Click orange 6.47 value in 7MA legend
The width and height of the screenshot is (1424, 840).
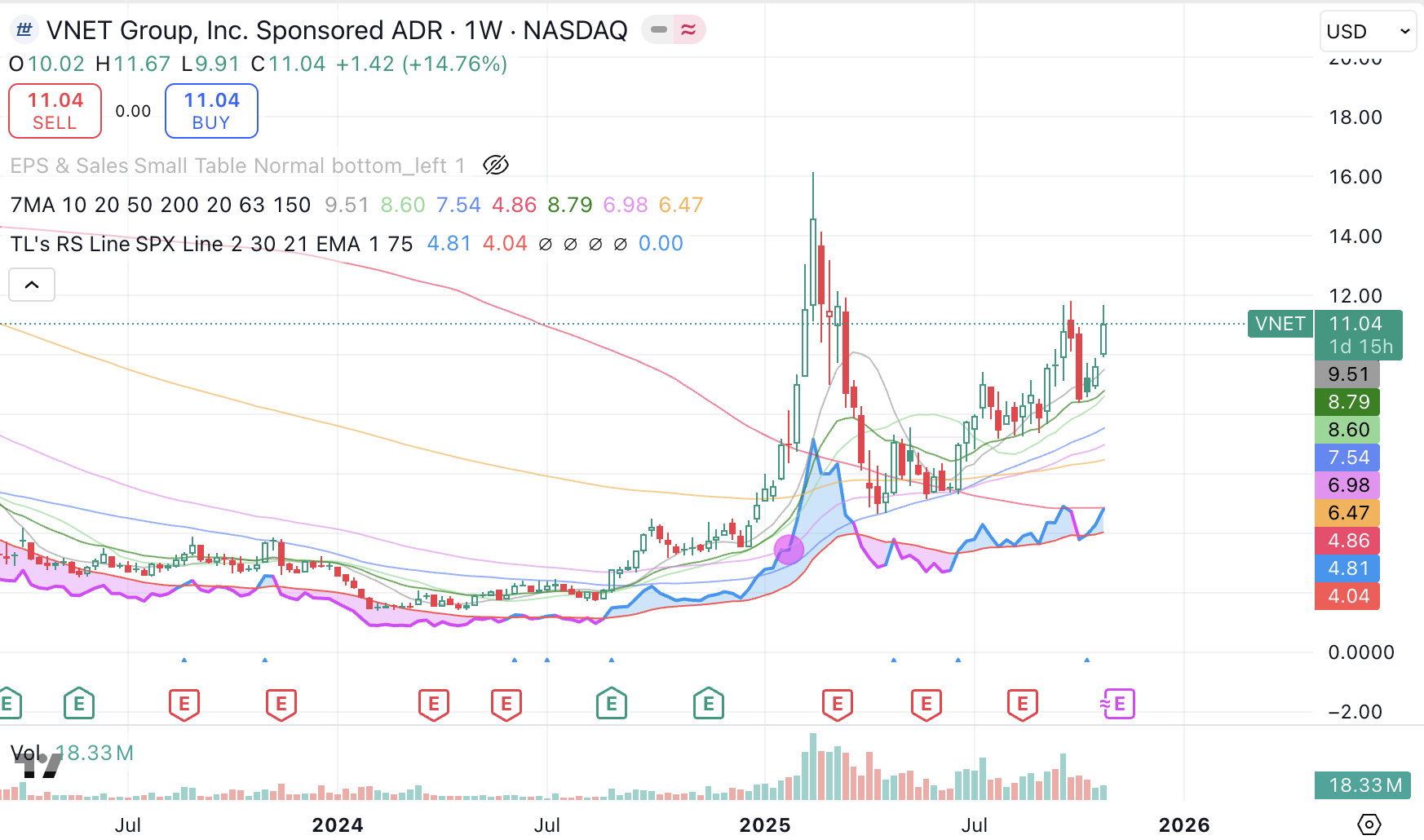(681, 205)
